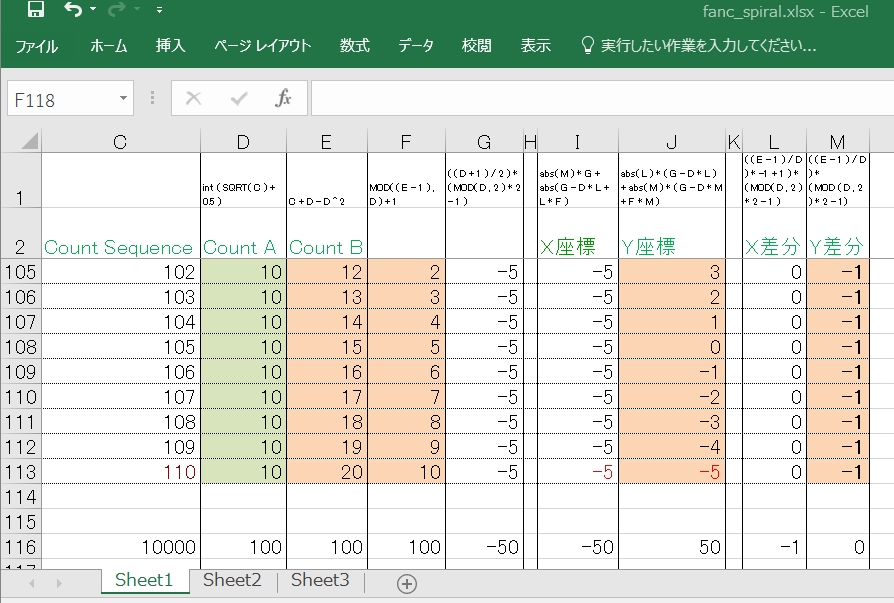
Task: Open the データ ribbon tab
Action: pyautogui.click(x=416, y=46)
